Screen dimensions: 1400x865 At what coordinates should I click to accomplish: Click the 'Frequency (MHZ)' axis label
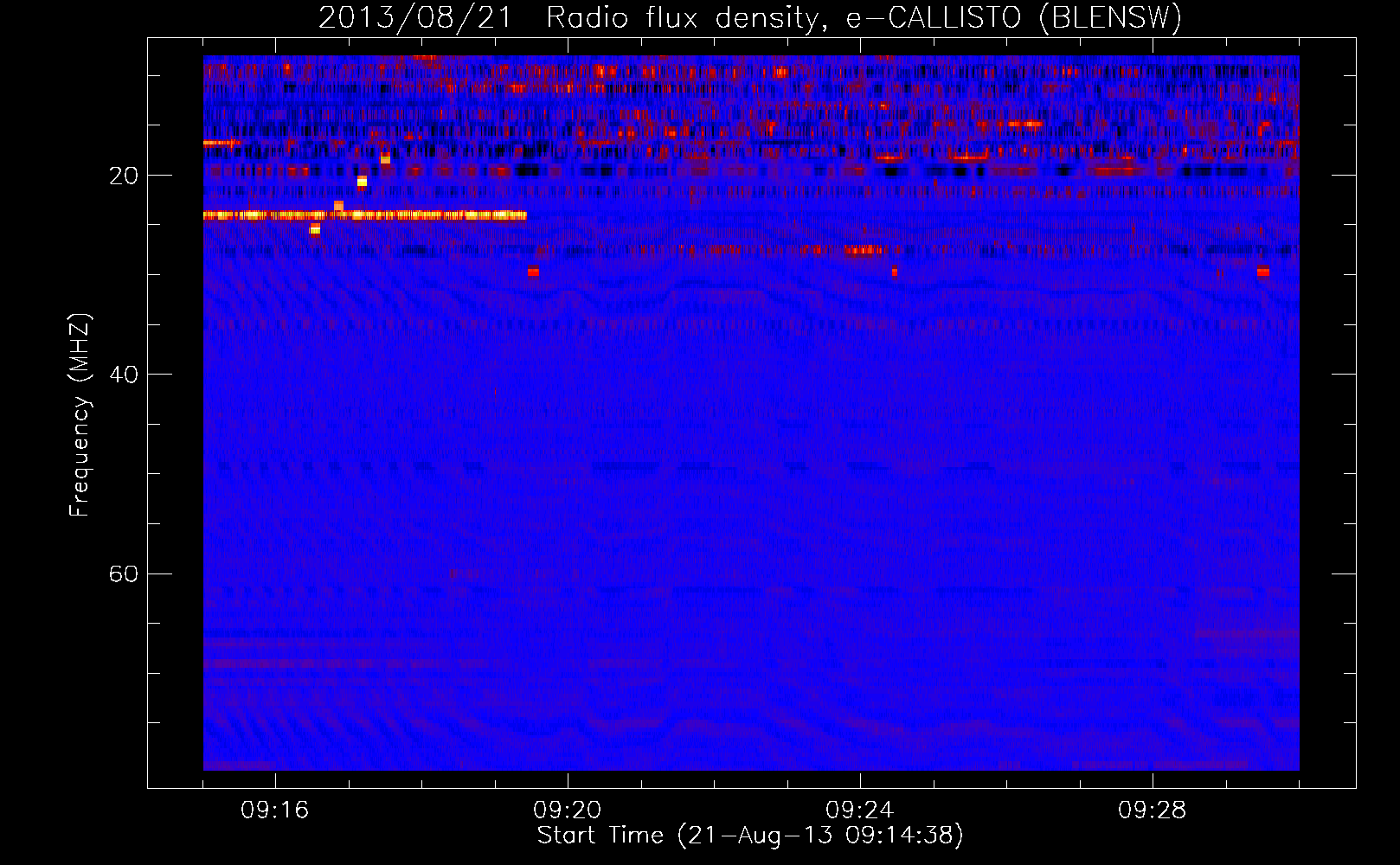point(80,415)
